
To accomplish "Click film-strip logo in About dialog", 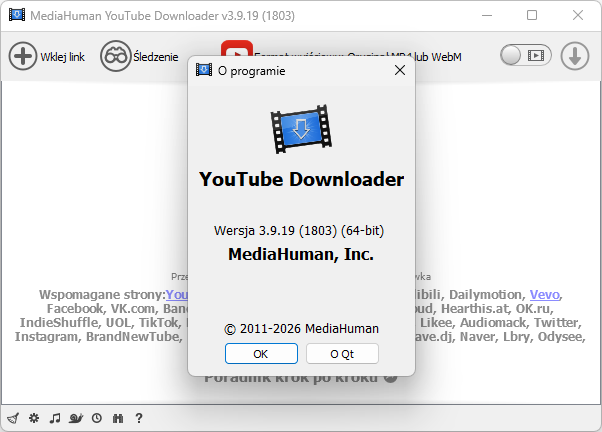I will [301, 129].
